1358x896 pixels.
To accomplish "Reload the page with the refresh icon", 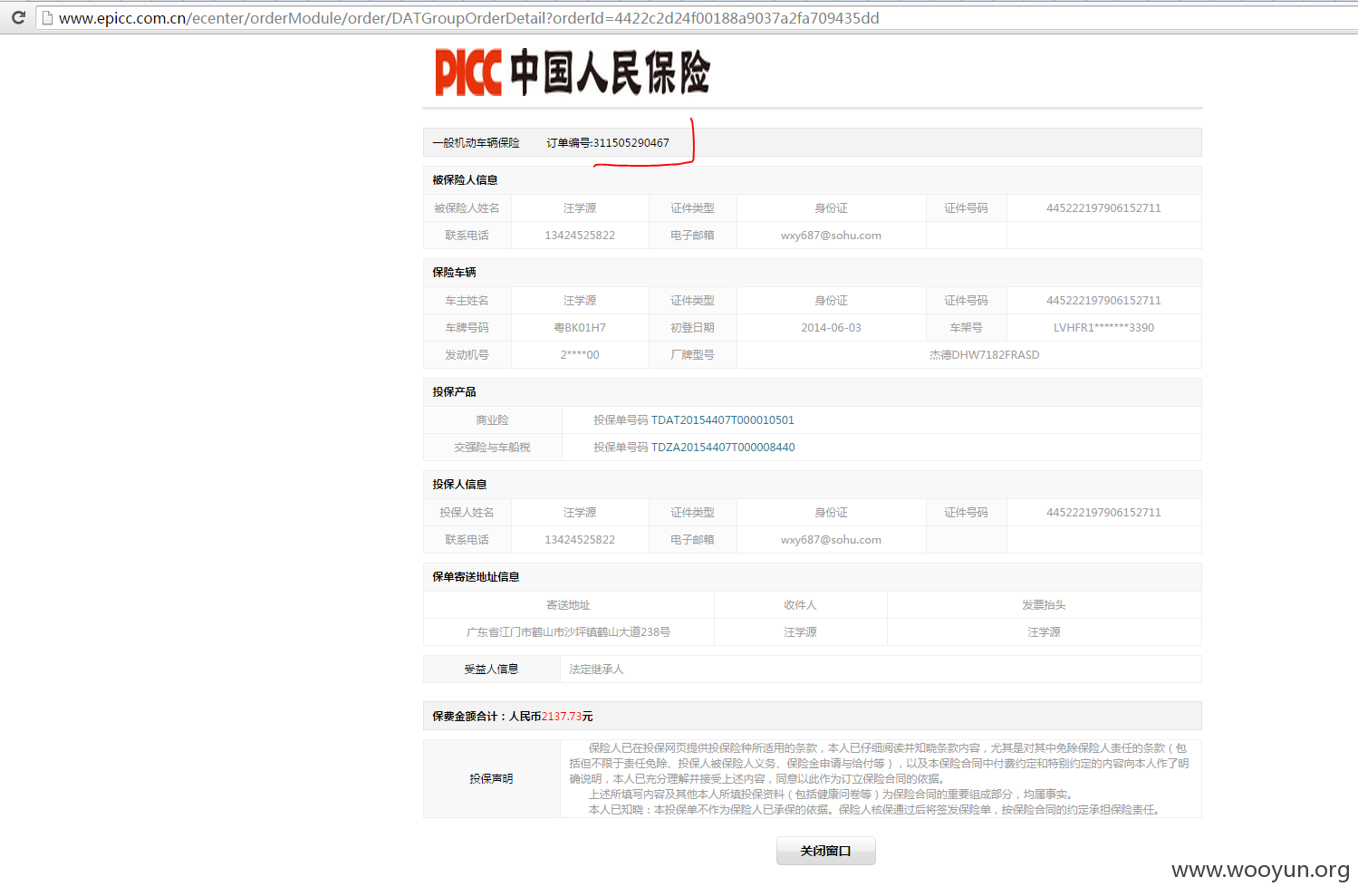I will tap(18, 17).
